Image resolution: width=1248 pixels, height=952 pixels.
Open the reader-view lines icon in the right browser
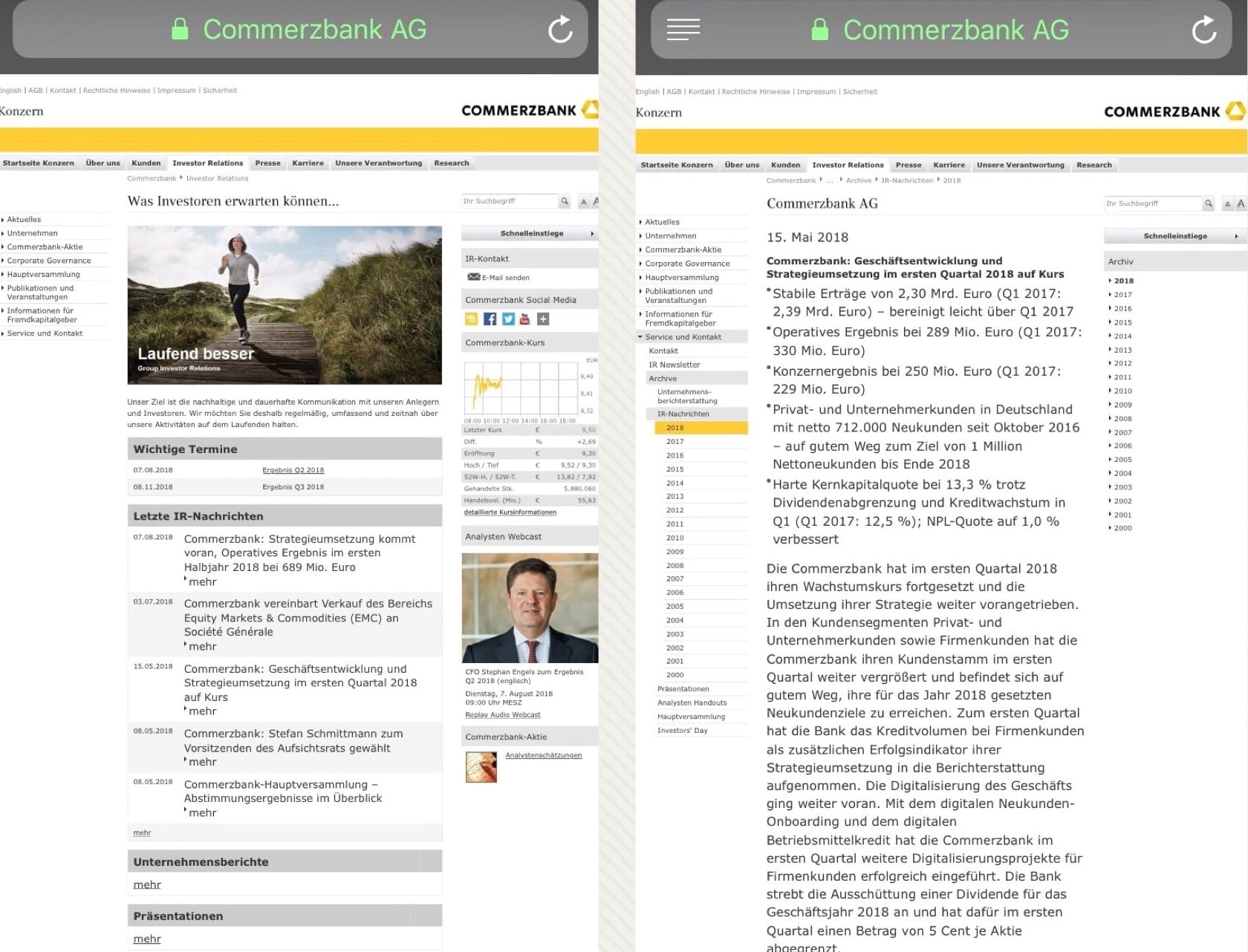click(683, 30)
